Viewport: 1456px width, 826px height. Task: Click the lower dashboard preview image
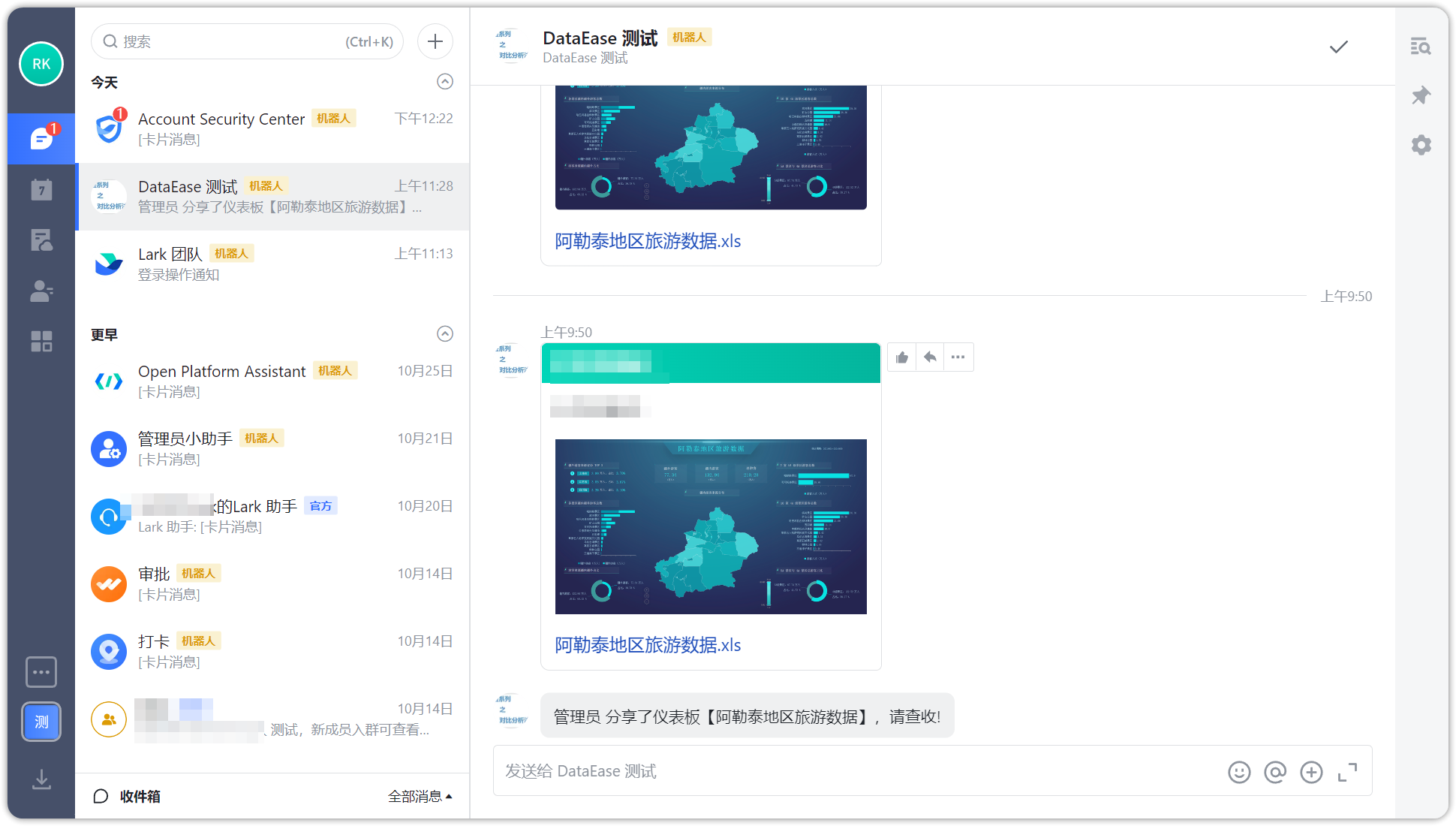point(711,526)
